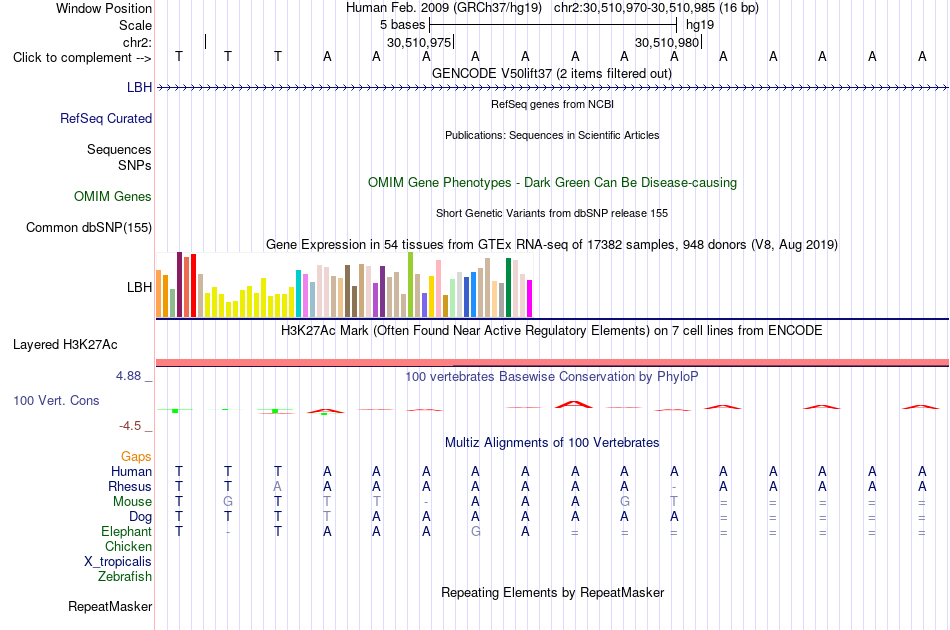Click the pink H3K27Ac signal bar
This screenshot has width=950, height=630.
click(553, 362)
